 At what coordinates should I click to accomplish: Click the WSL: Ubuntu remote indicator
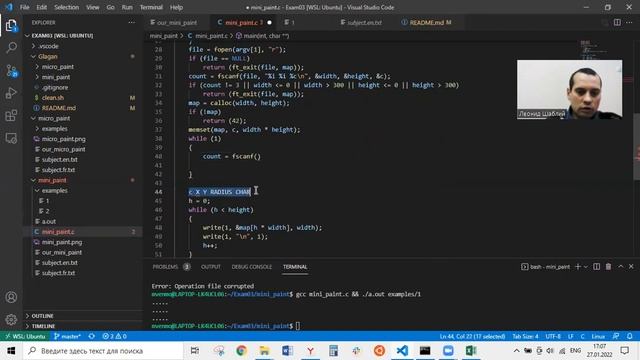tap(25, 336)
